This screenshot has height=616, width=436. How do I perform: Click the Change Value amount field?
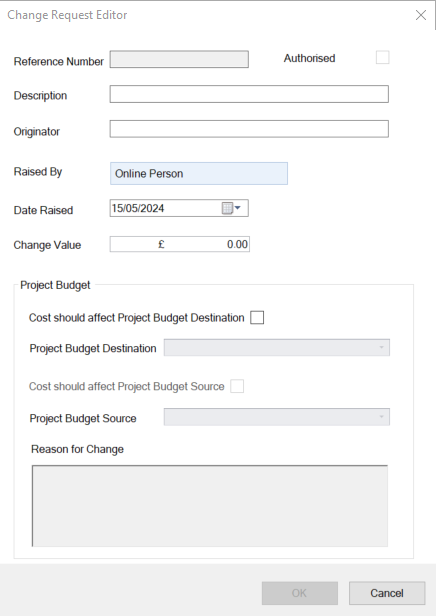180,244
